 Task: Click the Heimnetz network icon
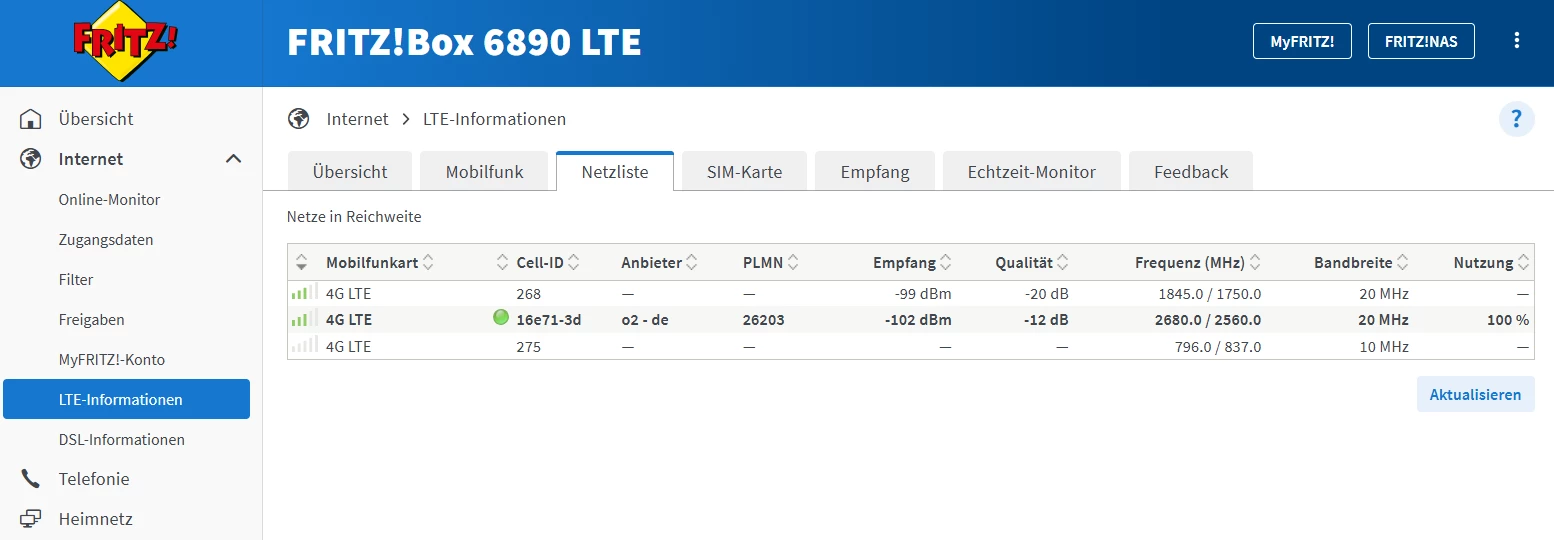pos(31,519)
